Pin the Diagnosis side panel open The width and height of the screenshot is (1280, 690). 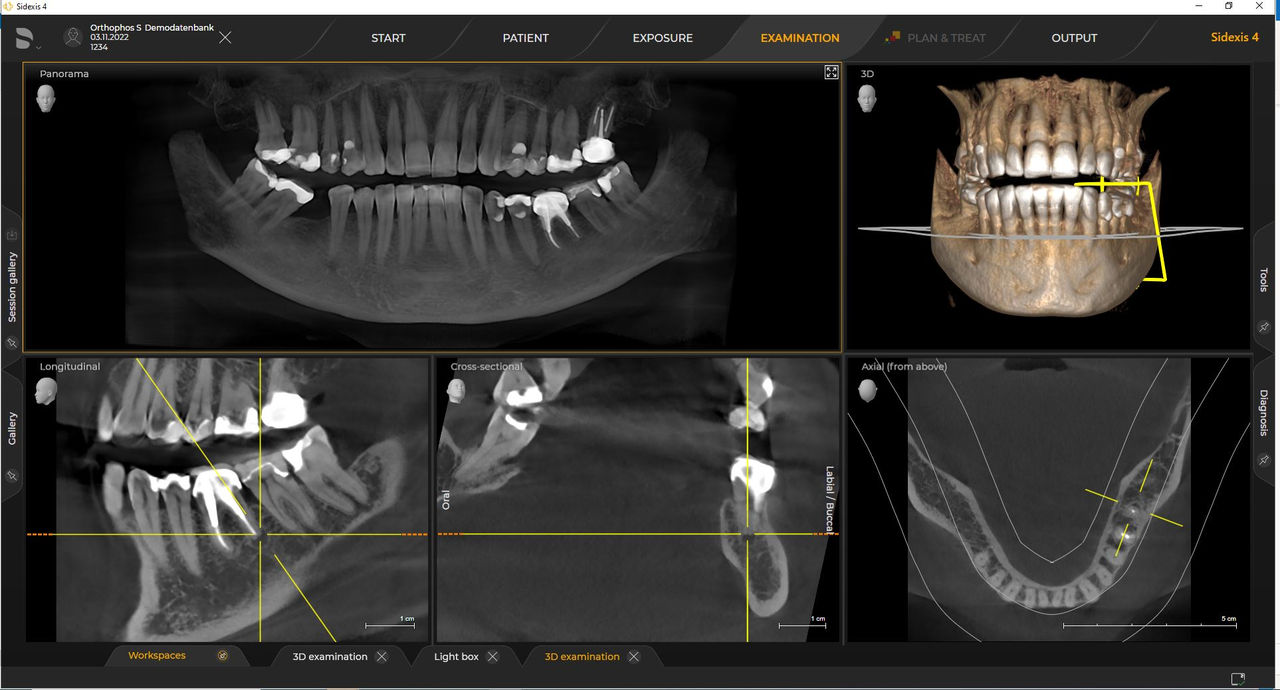tap(1262, 460)
